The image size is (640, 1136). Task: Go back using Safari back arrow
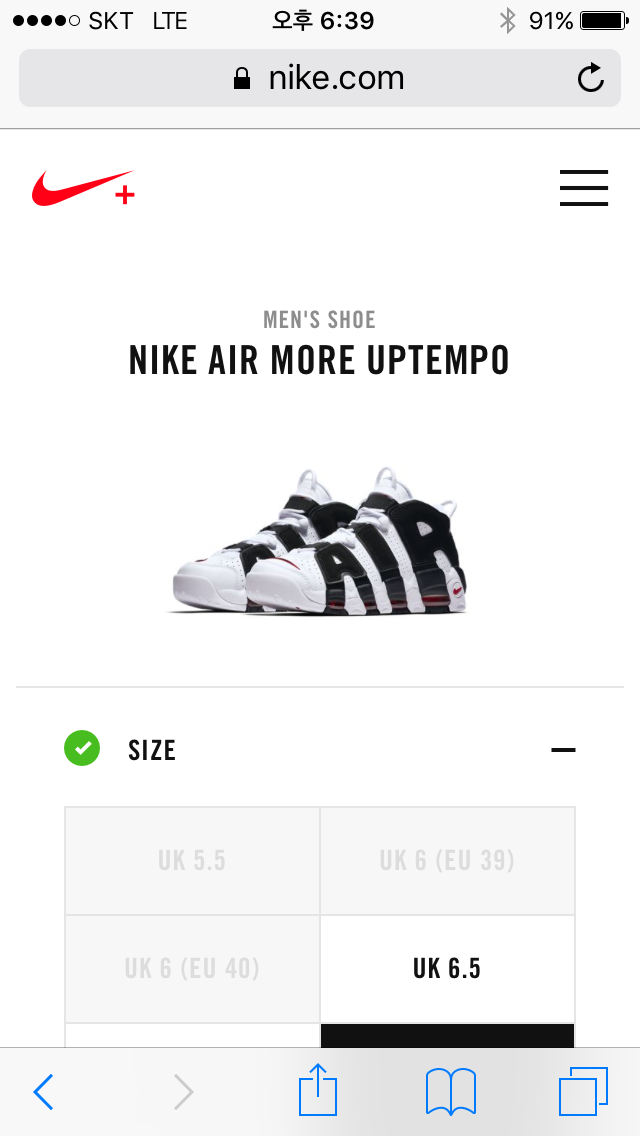[43, 1092]
